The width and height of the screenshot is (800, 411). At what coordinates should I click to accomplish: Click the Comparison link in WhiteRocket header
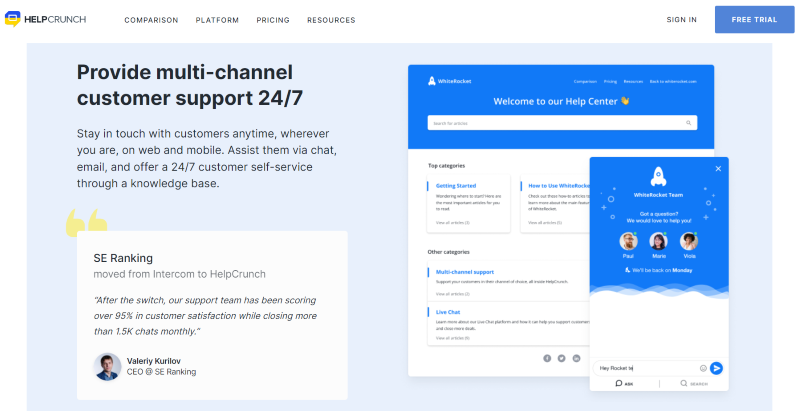[585, 82]
